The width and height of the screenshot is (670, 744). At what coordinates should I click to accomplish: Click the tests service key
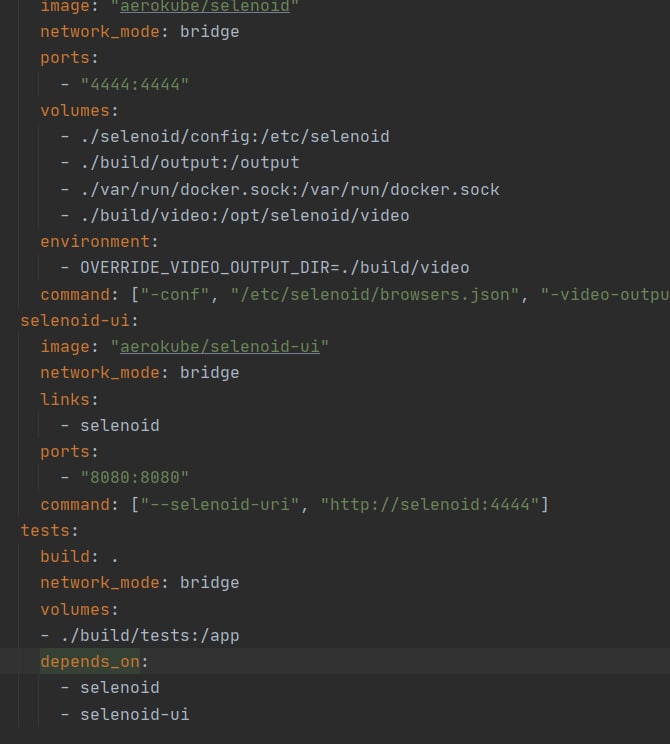pyautogui.click(x=45, y=530)
